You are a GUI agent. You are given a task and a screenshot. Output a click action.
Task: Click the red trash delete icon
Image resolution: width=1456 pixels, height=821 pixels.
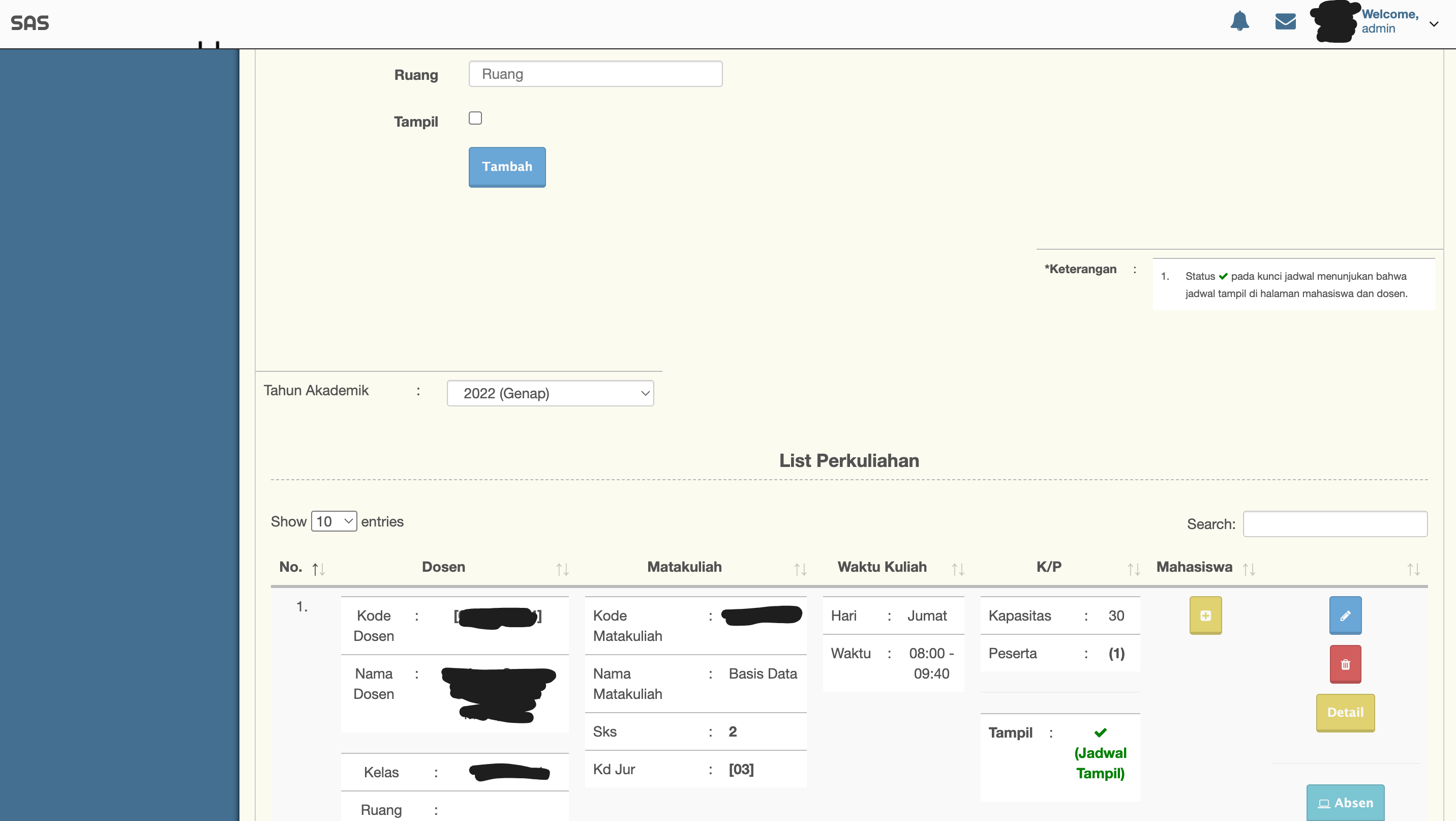pos(1345,664)
